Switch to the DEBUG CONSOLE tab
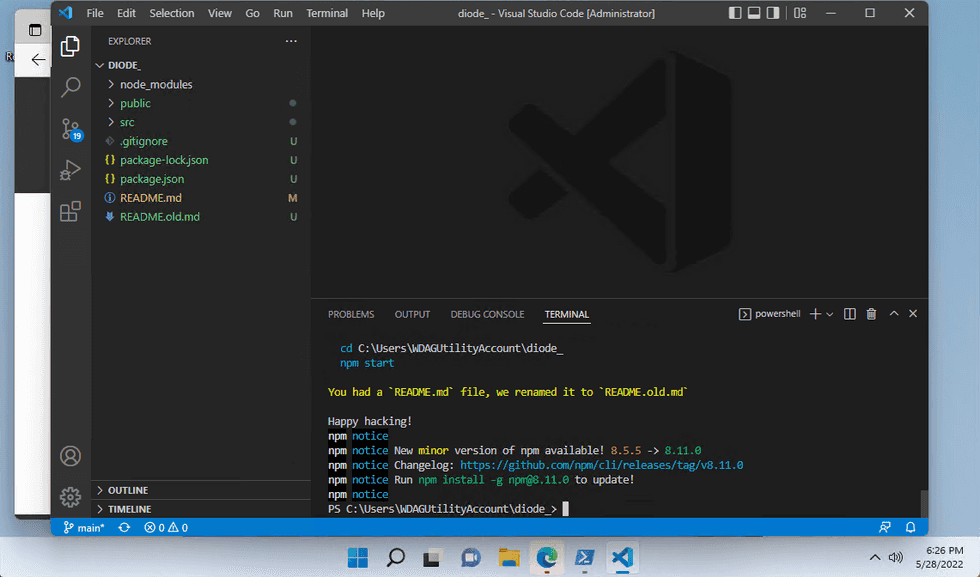The image size is (980, 577). pos(488,314)
